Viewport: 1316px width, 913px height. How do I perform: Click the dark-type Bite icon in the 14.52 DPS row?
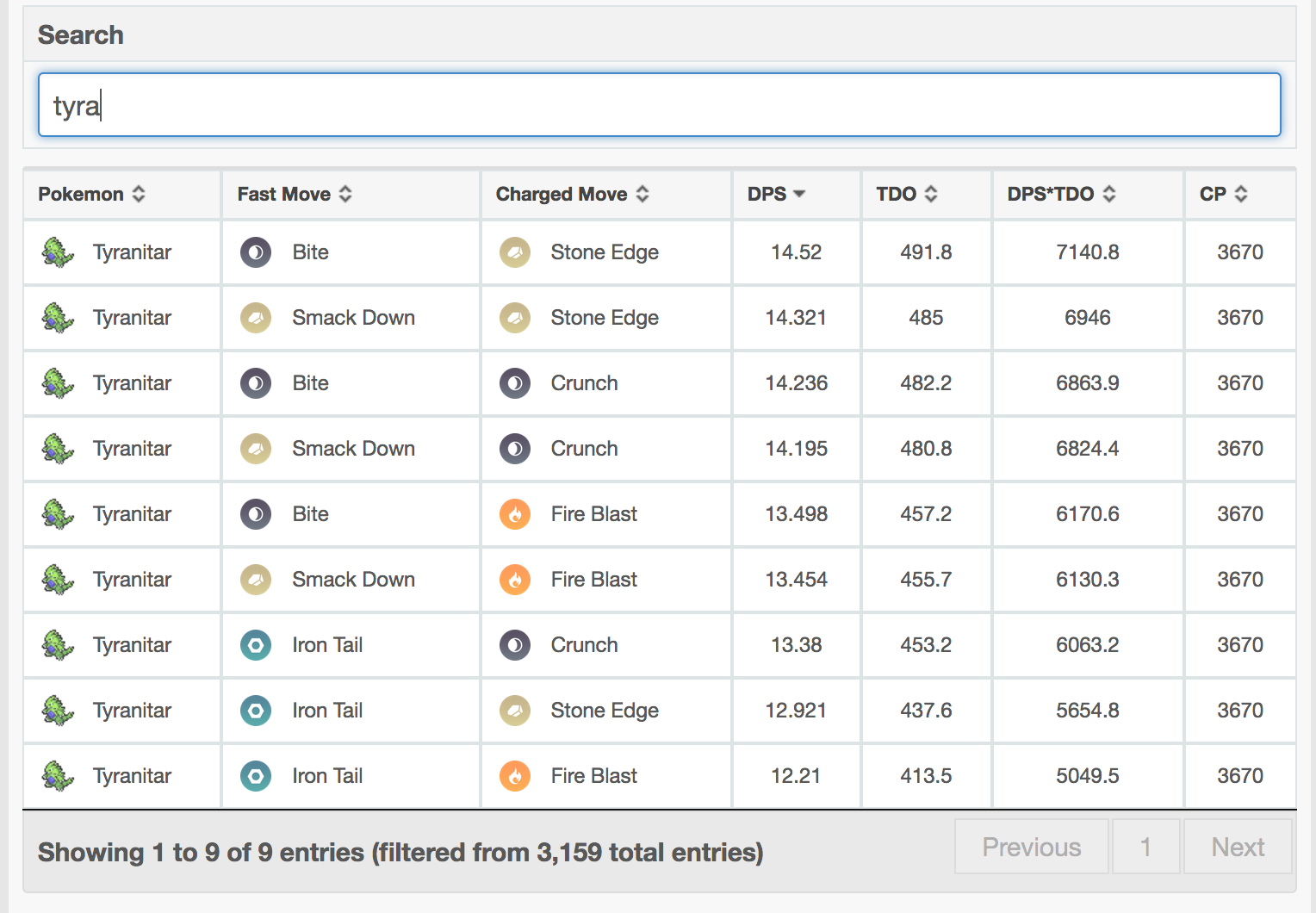tap(256, 252)
